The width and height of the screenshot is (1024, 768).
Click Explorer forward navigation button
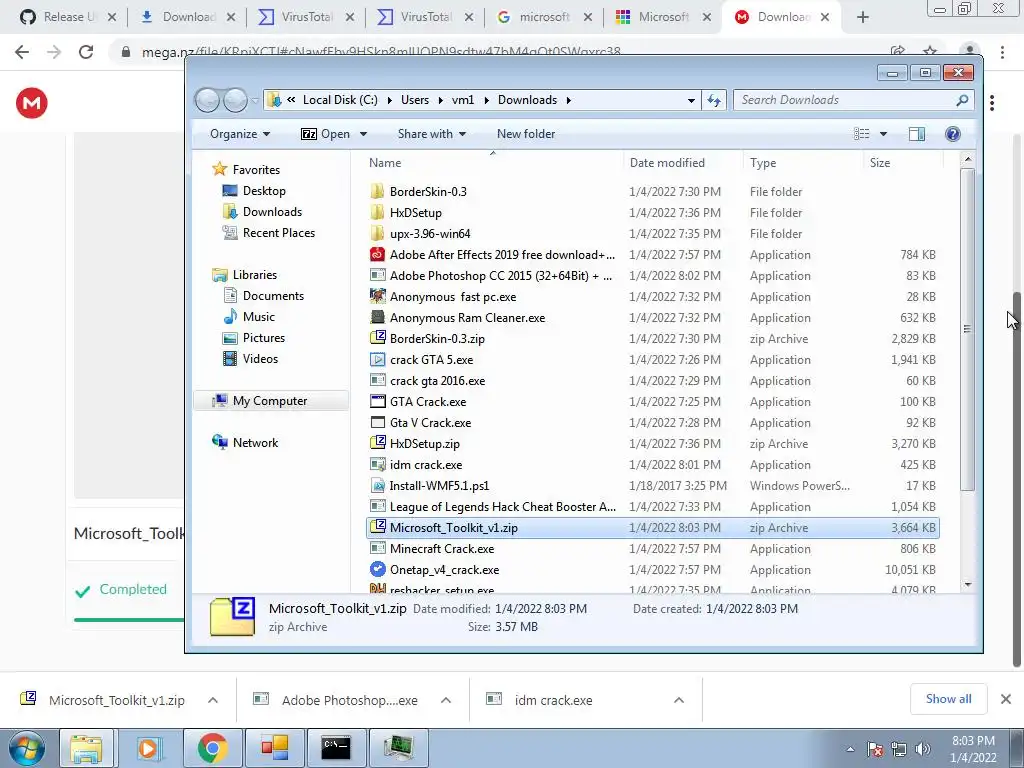coord(234,100)
